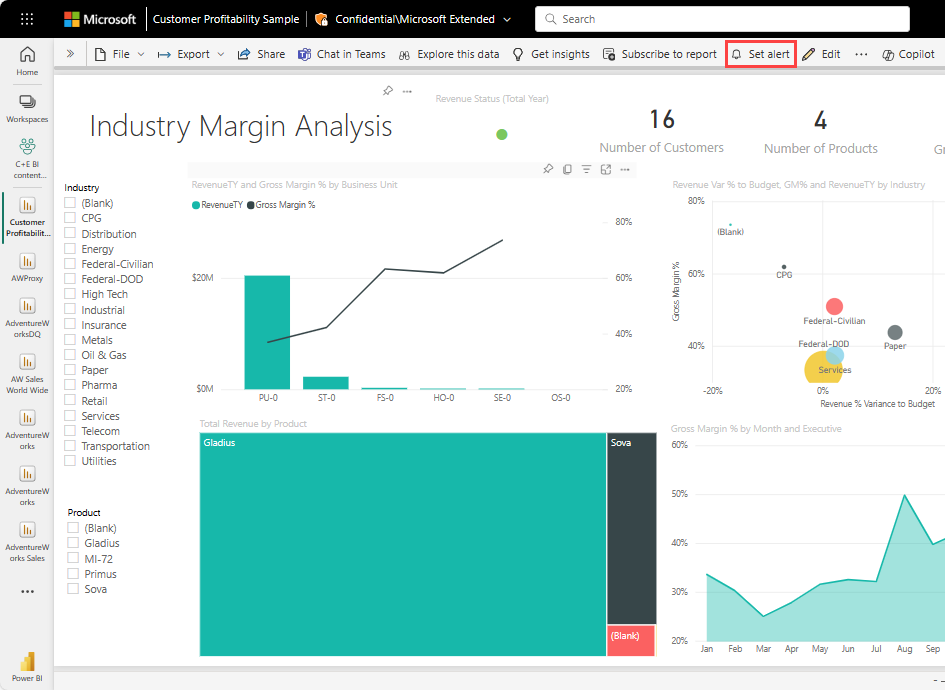Screen dimensions: 945x690
Task: Open the AWProxy report in the sidebar
Action: (x=27, y=268)
